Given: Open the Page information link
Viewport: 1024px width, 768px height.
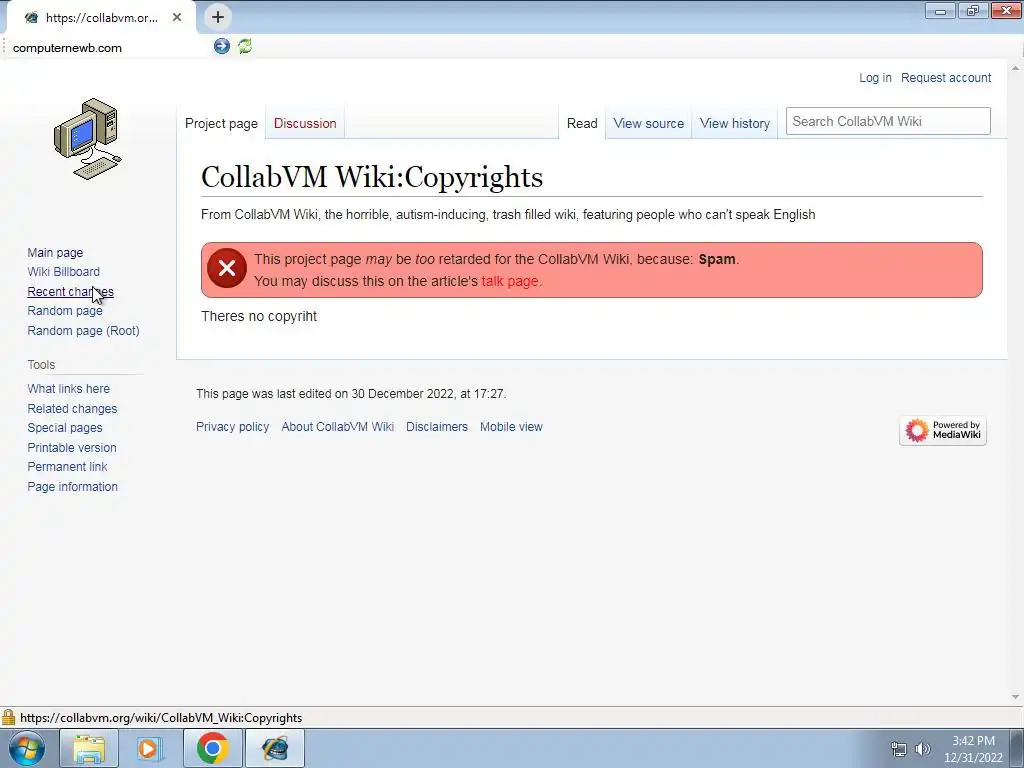Looking at the screenshot, I should coord(72,487).
